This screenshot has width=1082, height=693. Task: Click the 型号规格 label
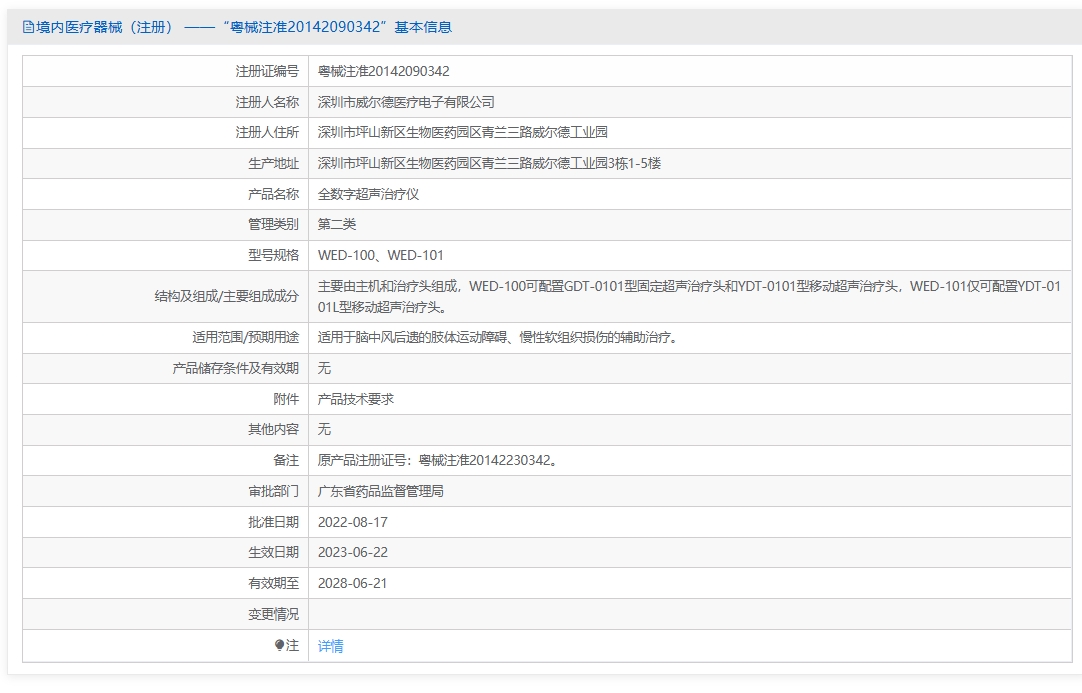pos(273,255)
